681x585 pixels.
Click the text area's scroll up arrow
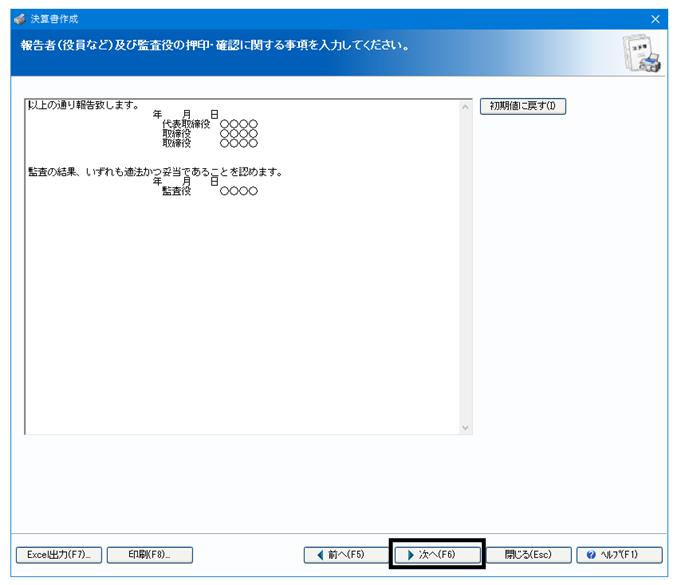pyautogui.click(x=465, y=106)
